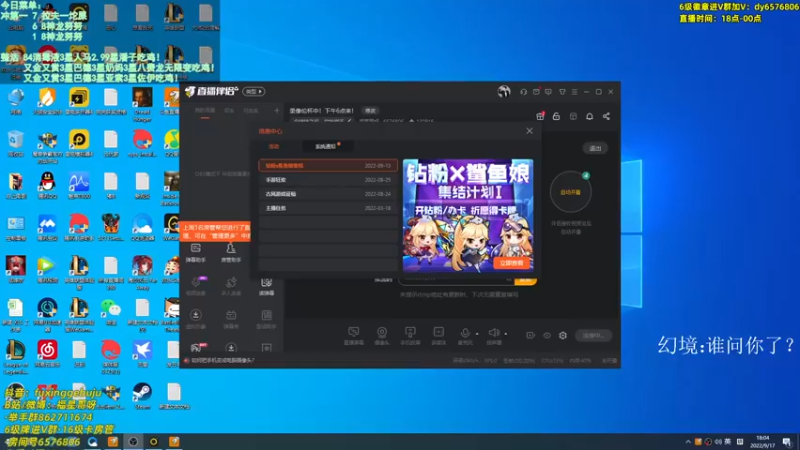Select the WeChat desktop icon

(x=111, y=311)
